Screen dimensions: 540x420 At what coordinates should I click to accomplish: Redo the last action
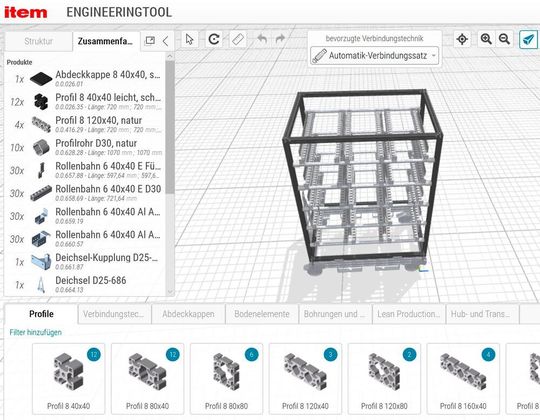pyautogui.click(x=280, y=39)
